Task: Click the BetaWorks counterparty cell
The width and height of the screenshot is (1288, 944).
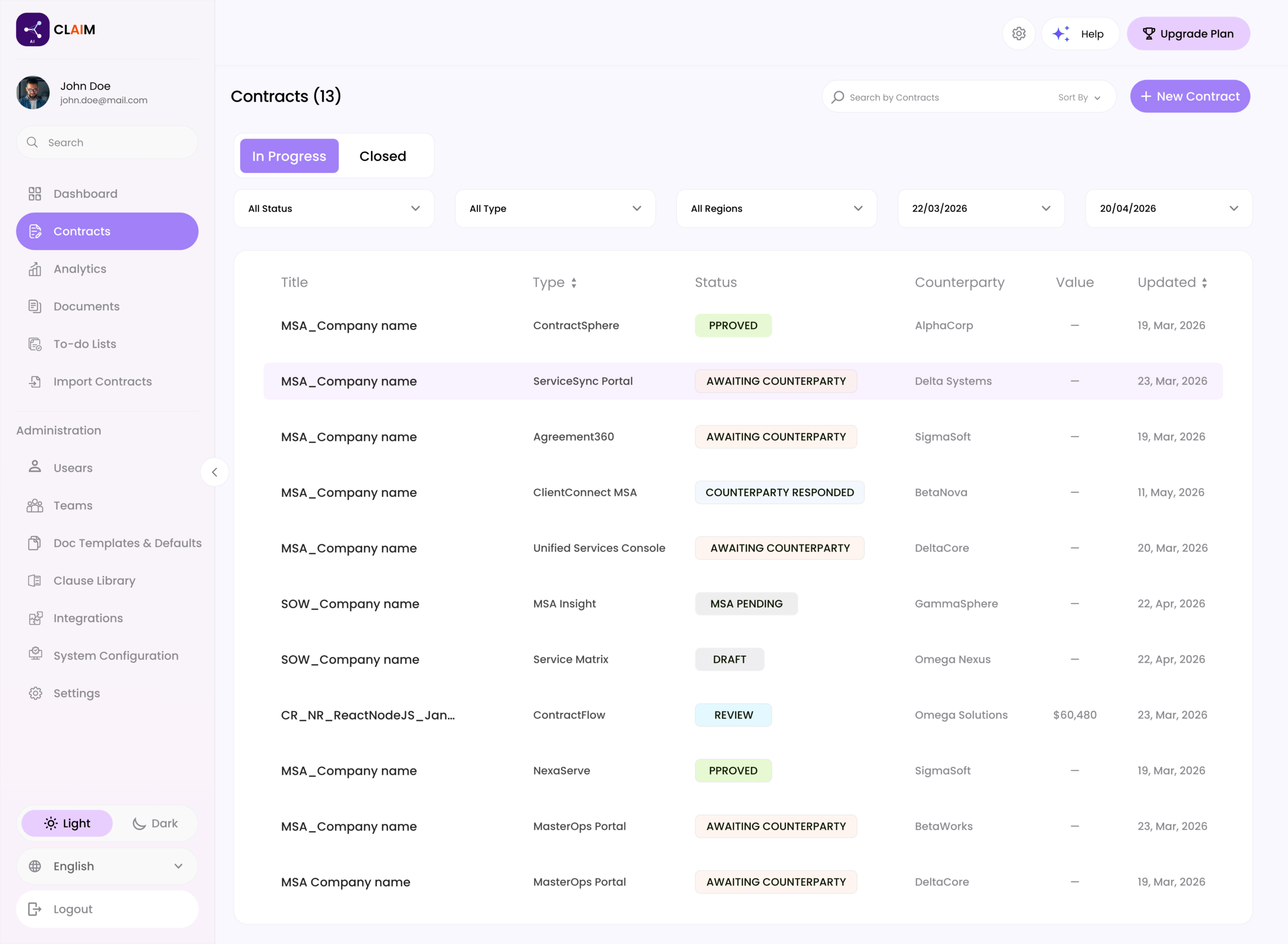Action: pos(943,826)
